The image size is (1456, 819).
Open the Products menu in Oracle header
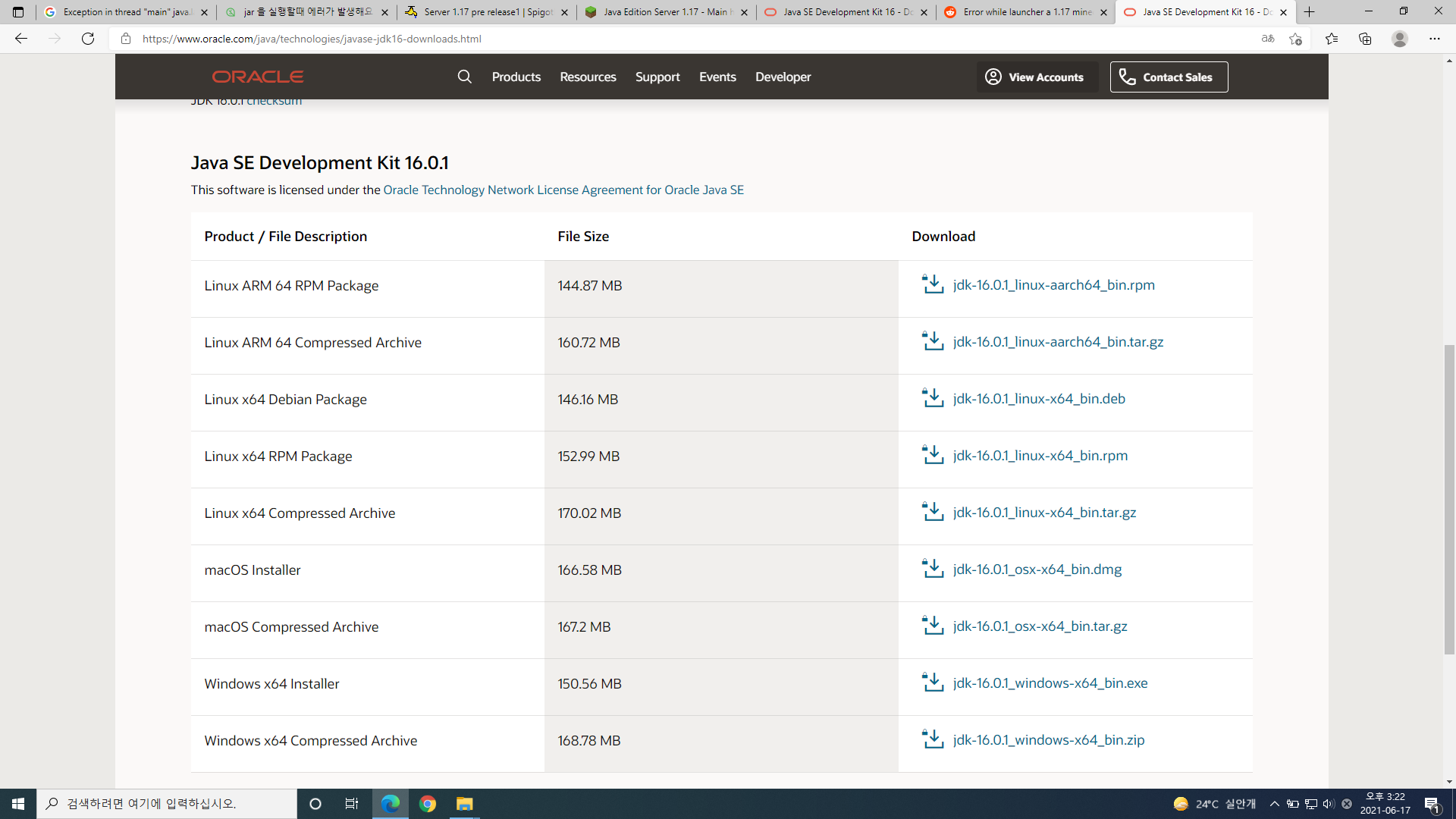(516, 77)
